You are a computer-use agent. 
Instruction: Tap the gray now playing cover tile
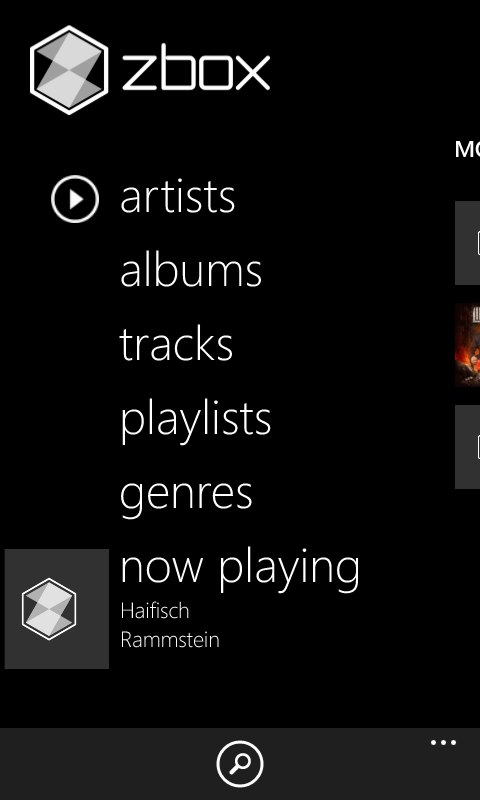pyautogui.click(x=57, y=609)
